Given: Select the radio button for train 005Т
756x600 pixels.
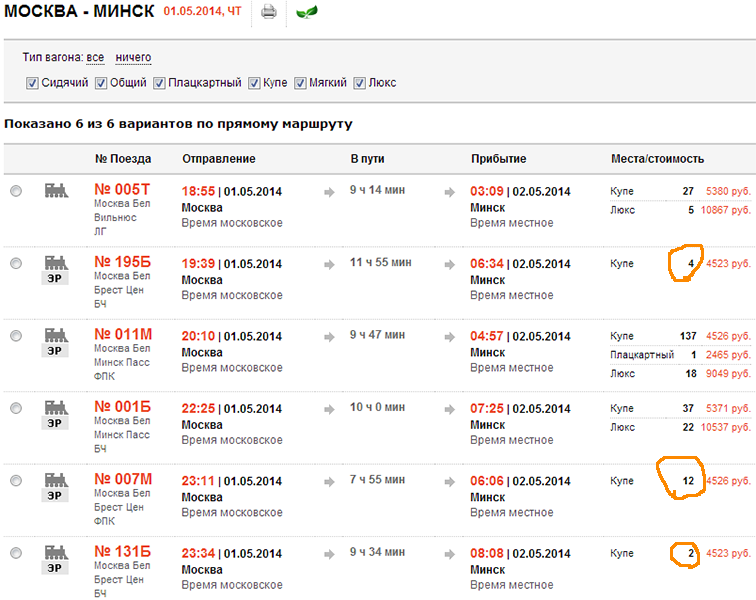Looking at the screenshot, I should 16,191.
